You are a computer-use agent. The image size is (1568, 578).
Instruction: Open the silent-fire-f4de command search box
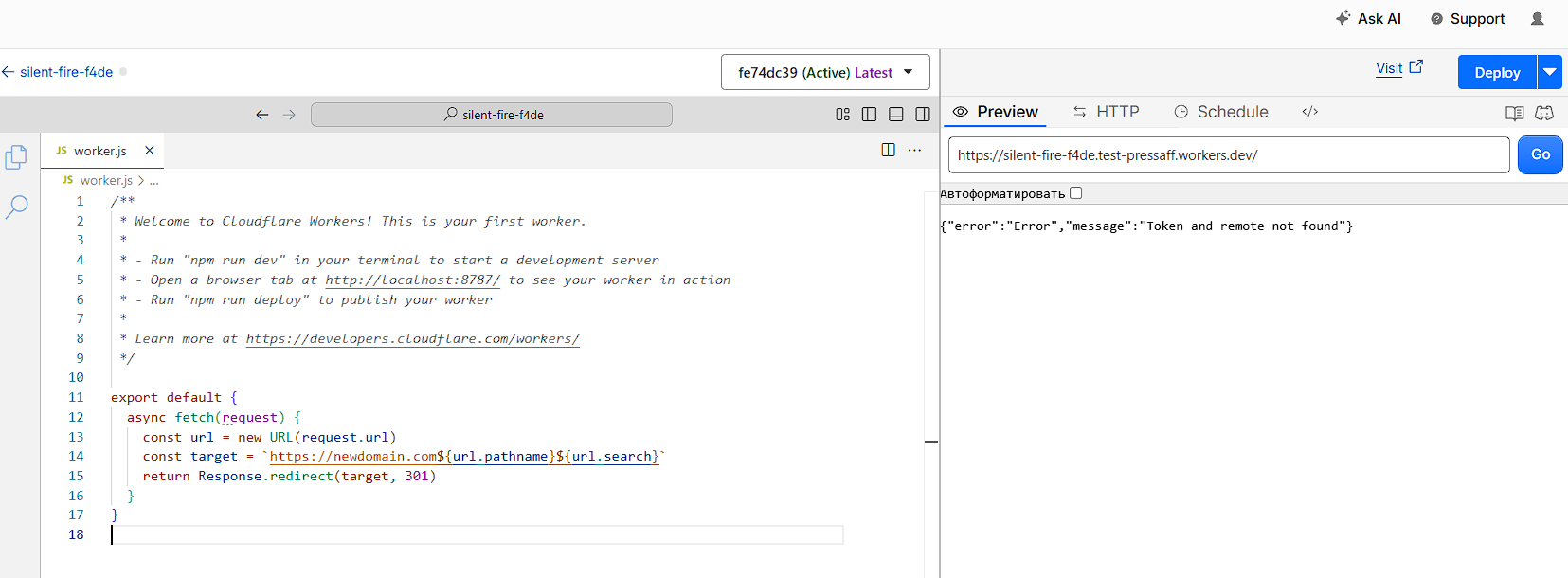[x=492, y=115]
